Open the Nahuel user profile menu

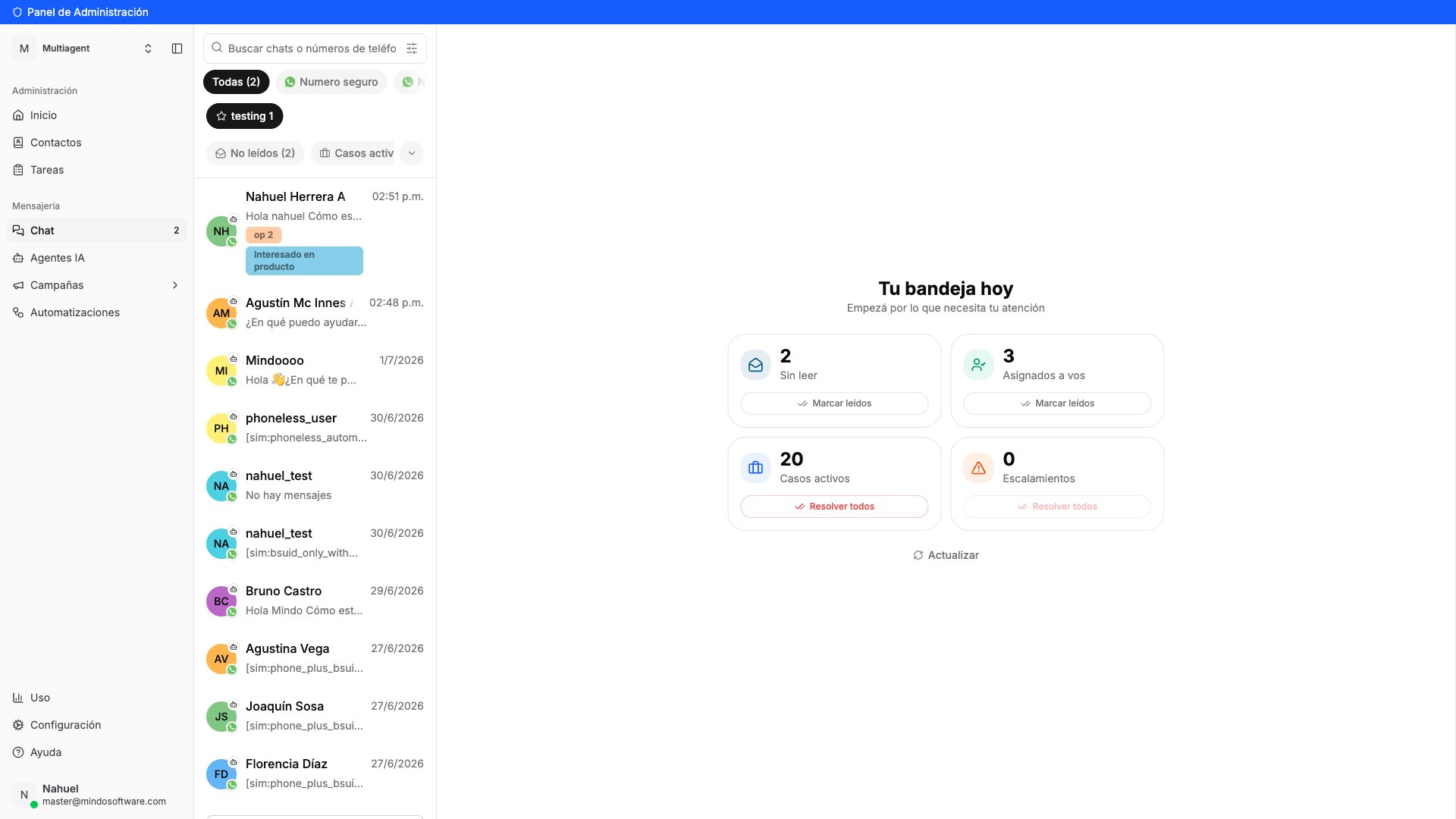click(96, 795)
